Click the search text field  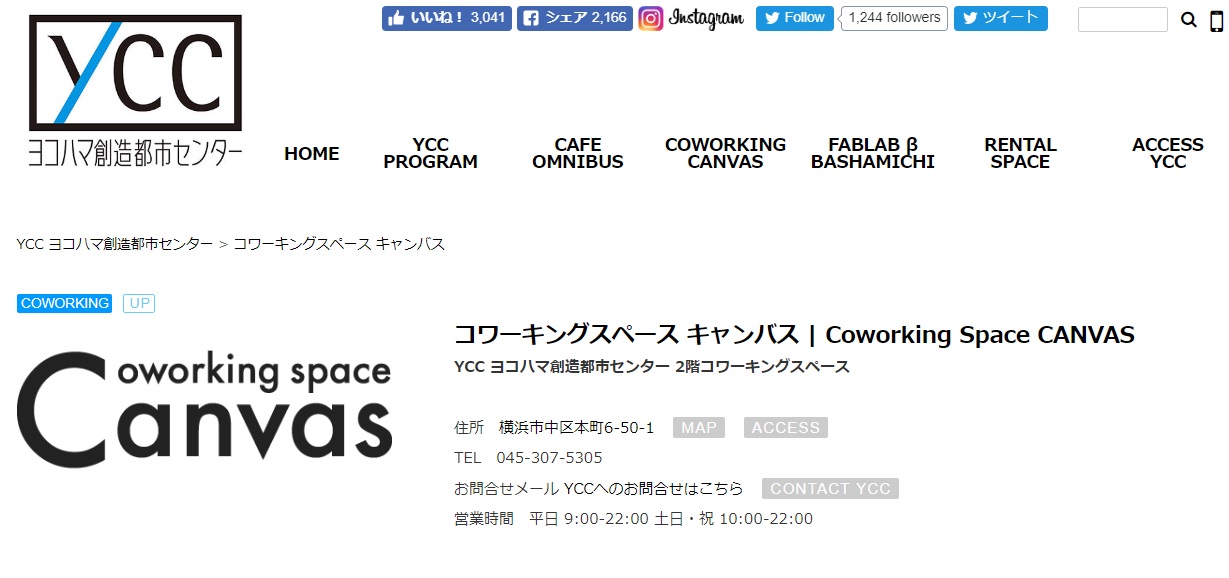coord(1122,20)
